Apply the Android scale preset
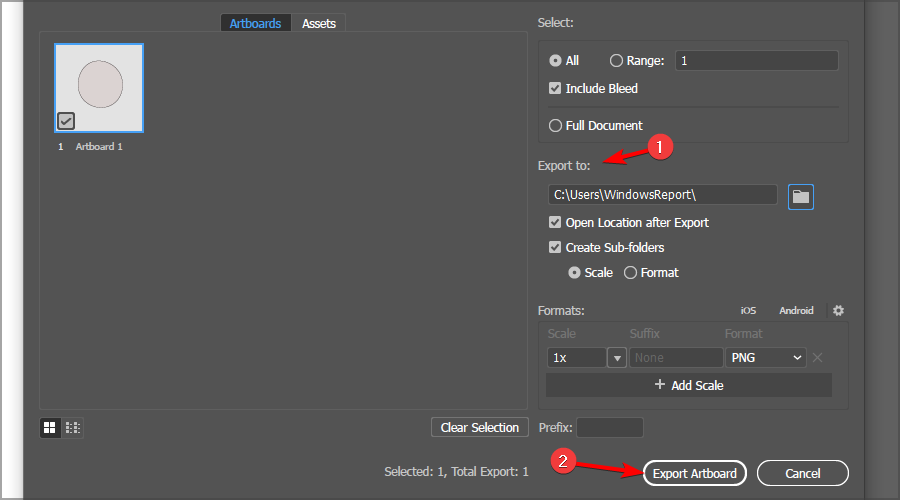This screenshot has width=900, height=500. coord(796,311)
